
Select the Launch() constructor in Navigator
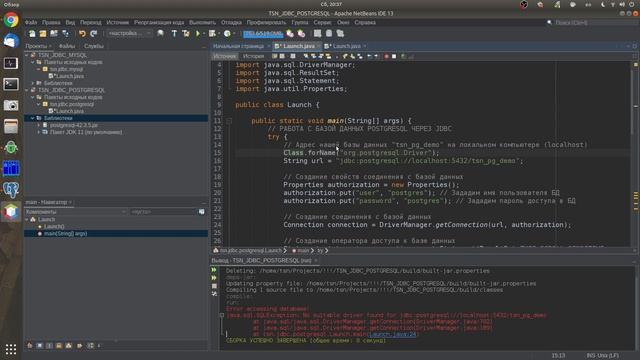(54, 227)
